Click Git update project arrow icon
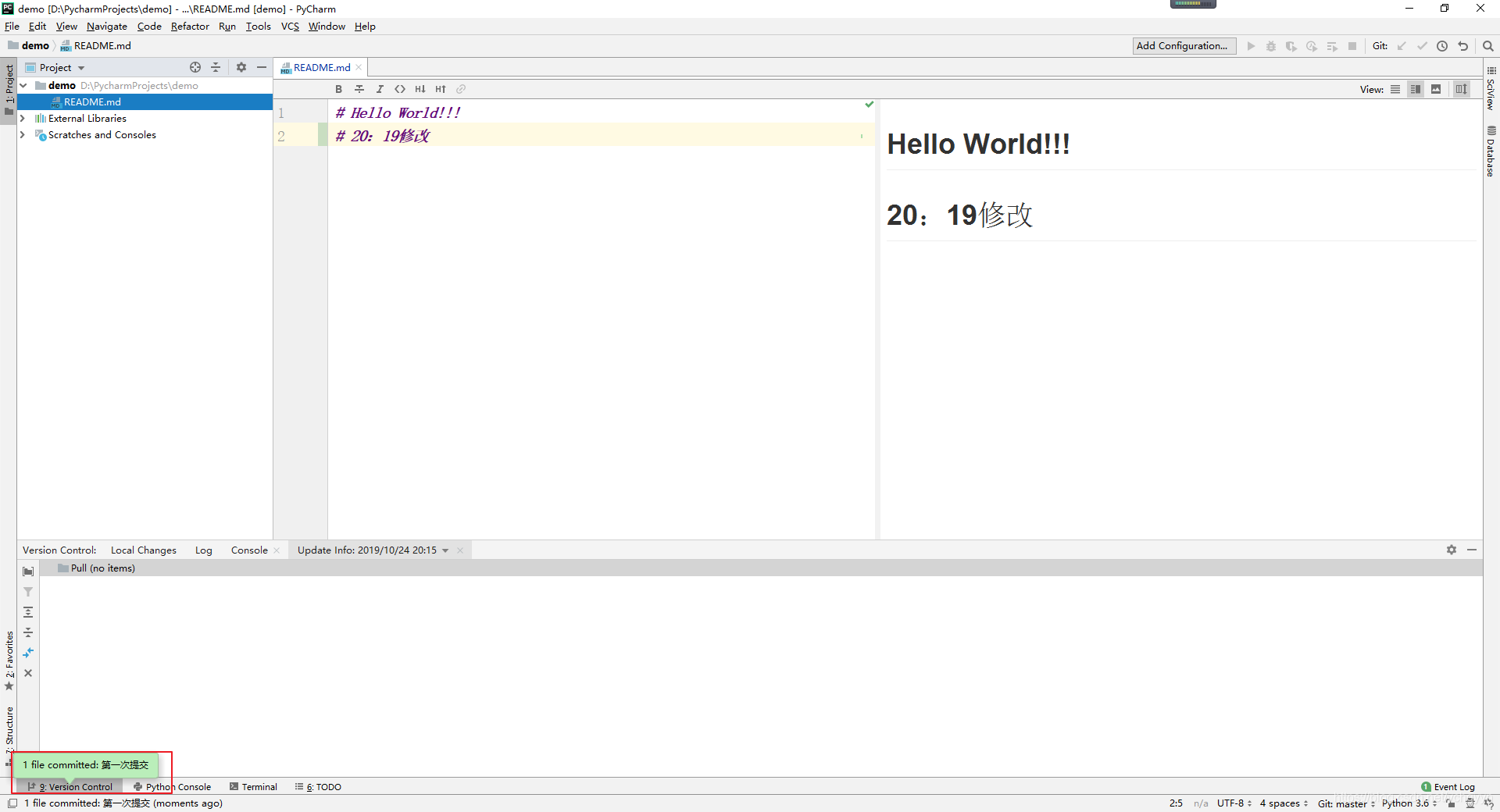This screenshot has height=812, width=1500. (1402, 46)
